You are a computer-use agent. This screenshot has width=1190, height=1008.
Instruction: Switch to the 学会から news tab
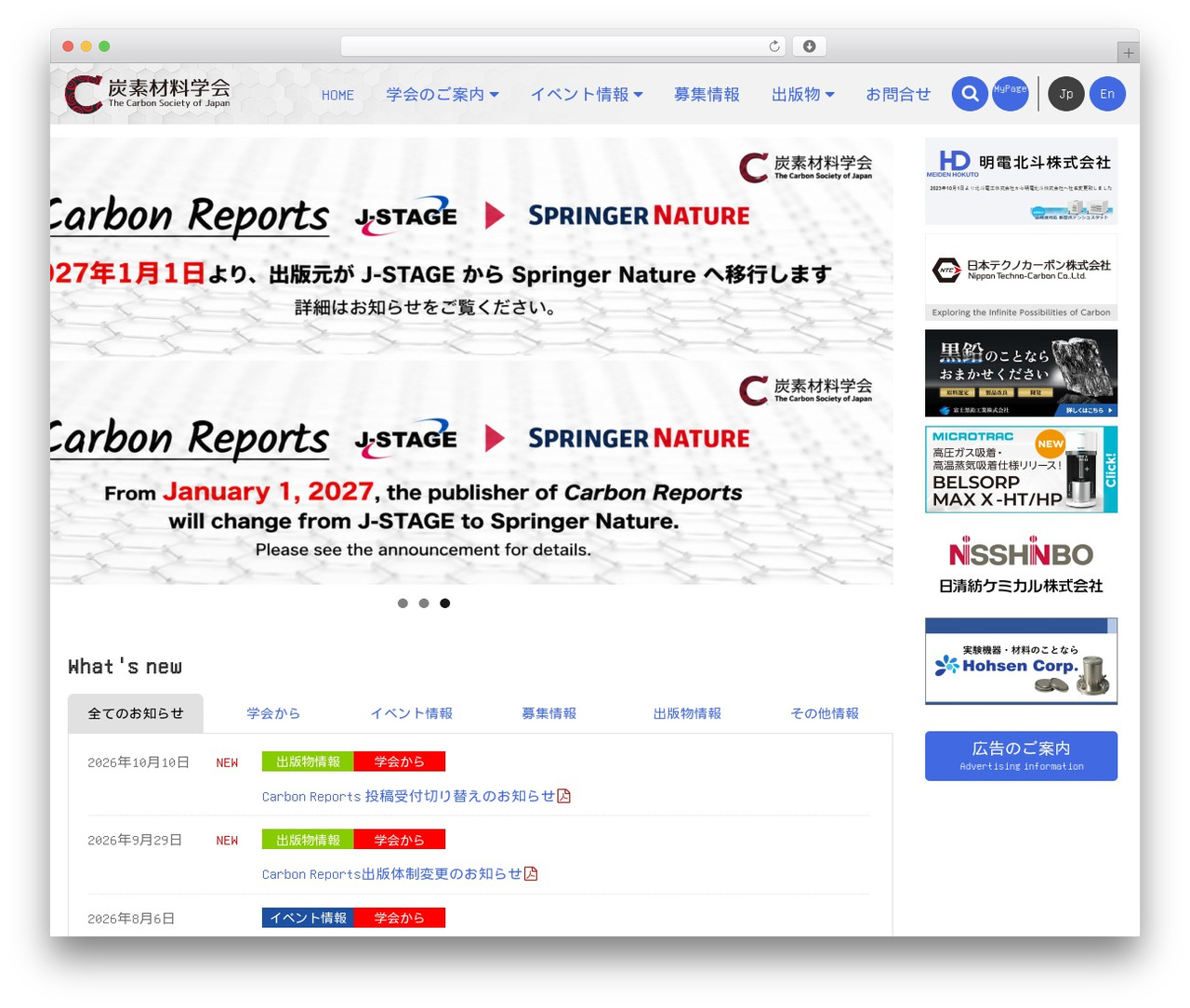pyautogui.click(x=273, y=713)
